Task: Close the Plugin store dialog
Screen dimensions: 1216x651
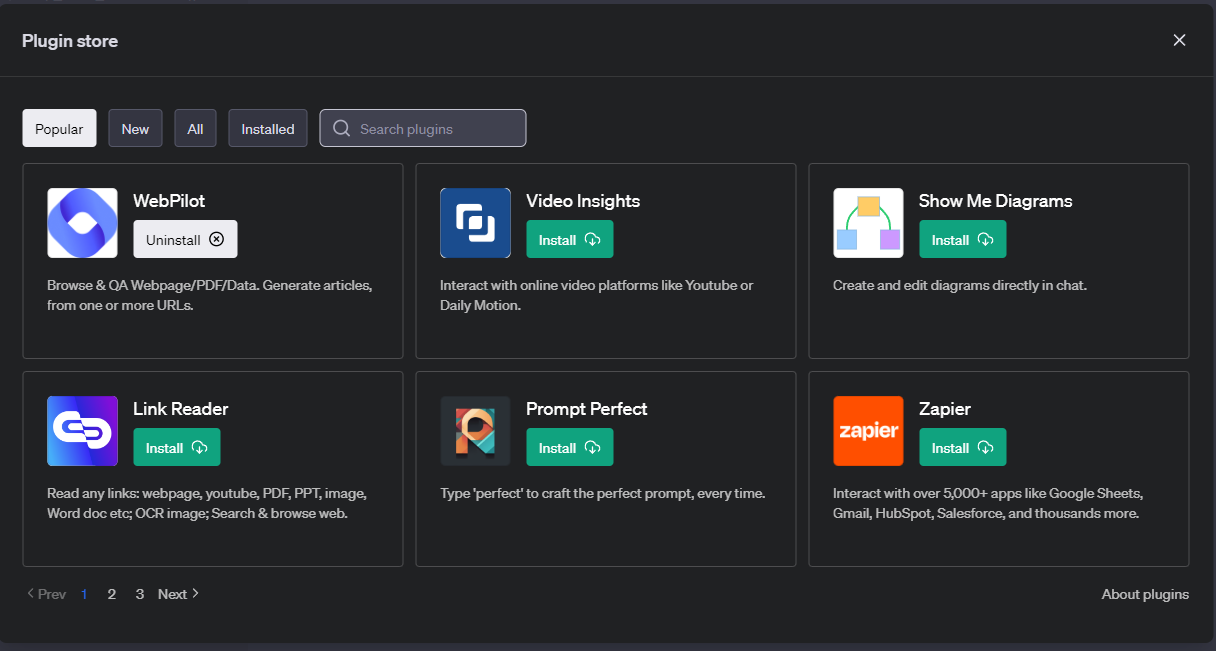Action: 1180,40
